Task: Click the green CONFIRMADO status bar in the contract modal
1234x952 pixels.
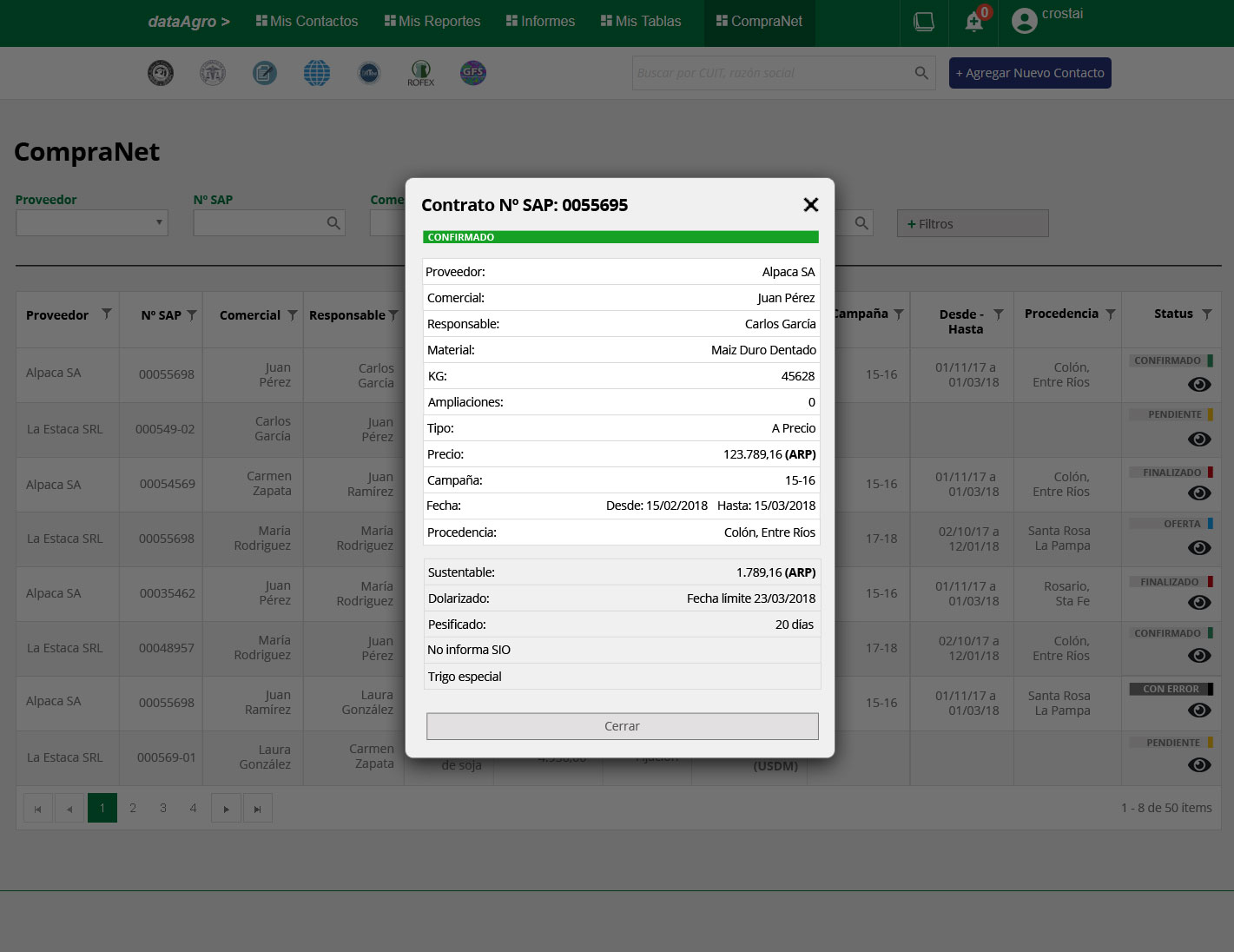Action: pyautogui.click(x=621, y=237)
